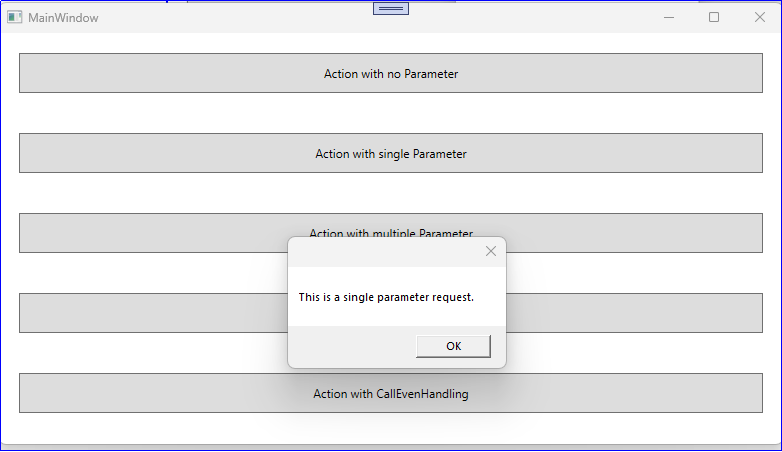Minimize the MainWindow window

click(669, 17)
